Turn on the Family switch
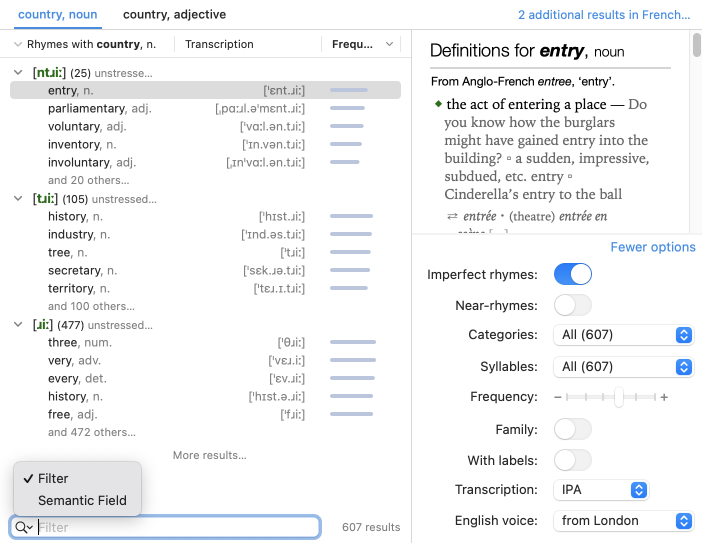 coord(572,429)
